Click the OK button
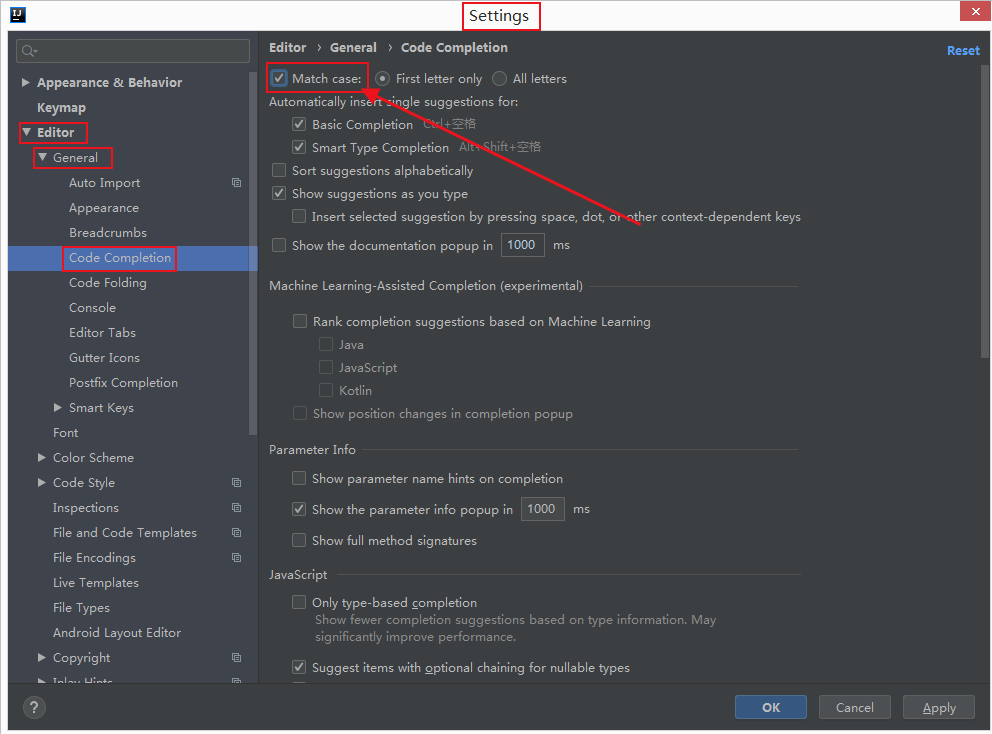 (x=771, y=707)
